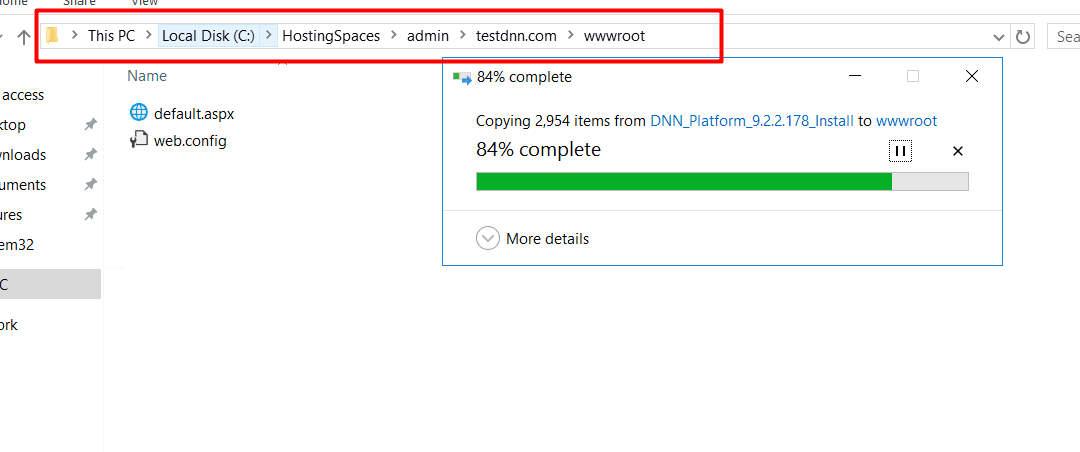
Task: Click the pin icon next to Downloads
Action: (x=90, y=155)
